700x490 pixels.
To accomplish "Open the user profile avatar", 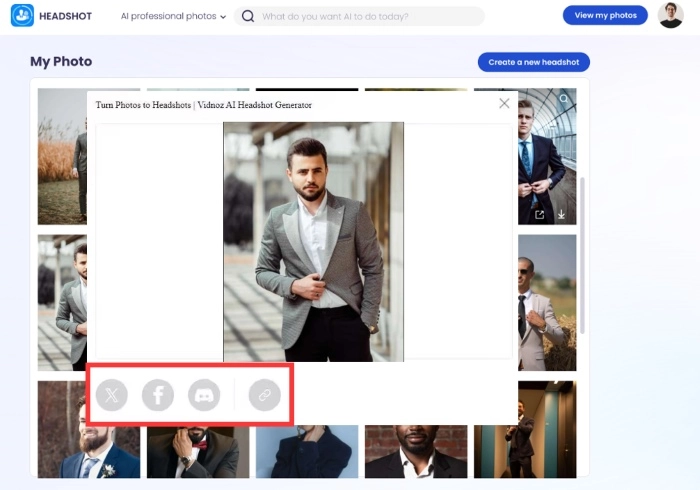I will (670, 15).
